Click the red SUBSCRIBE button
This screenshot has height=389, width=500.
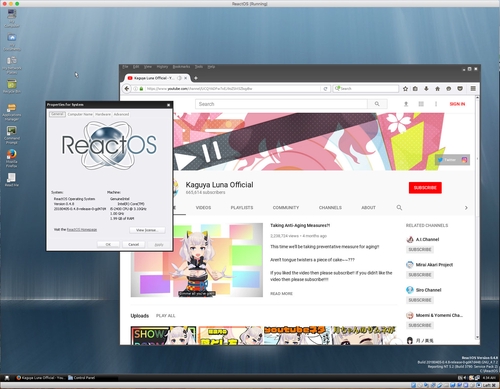tap(425, 188)
